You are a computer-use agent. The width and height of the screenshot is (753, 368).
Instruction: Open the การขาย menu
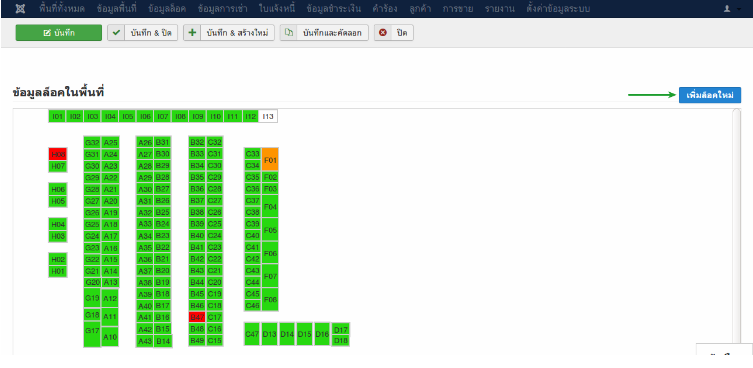[x=458, y=9]
